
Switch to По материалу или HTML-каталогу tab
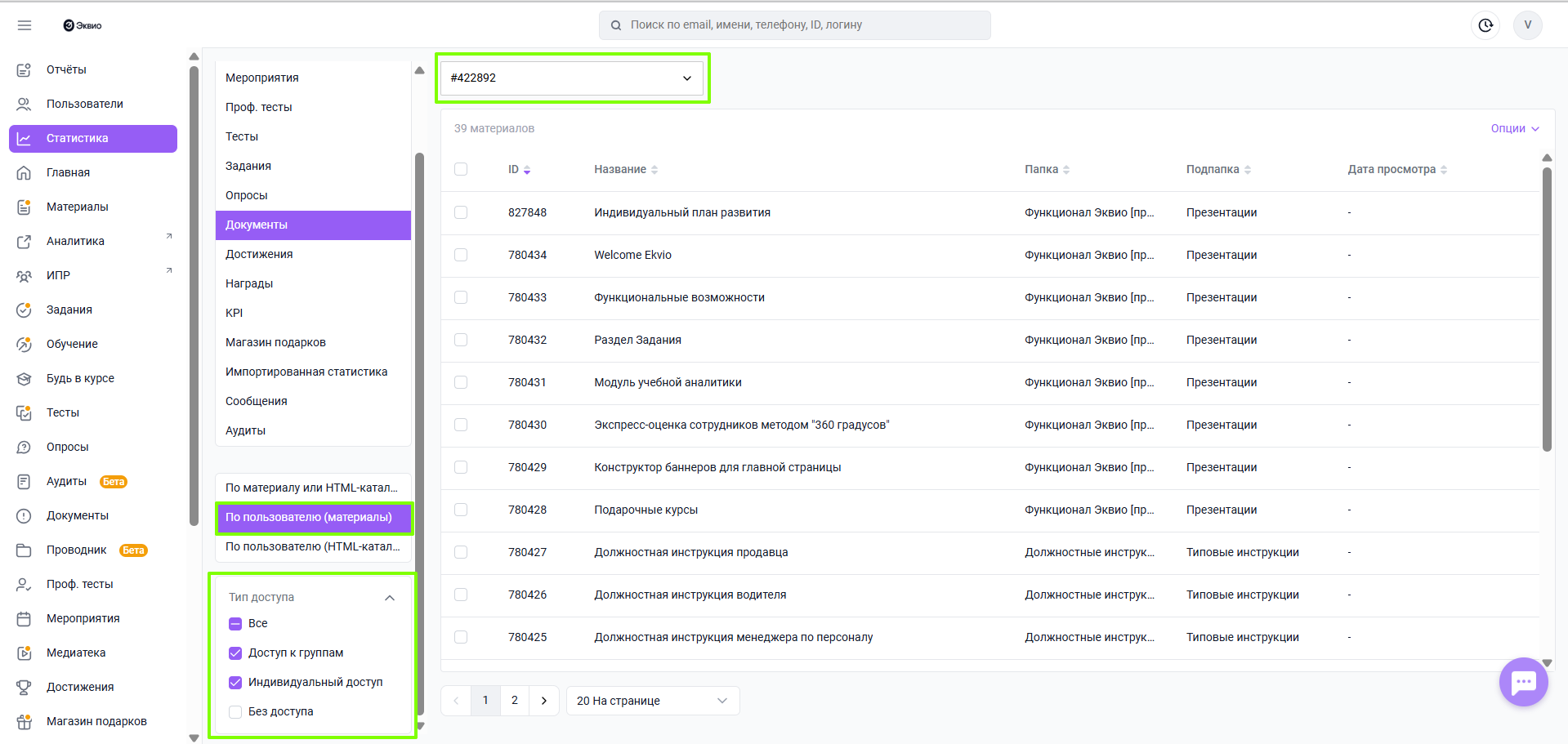312,488
